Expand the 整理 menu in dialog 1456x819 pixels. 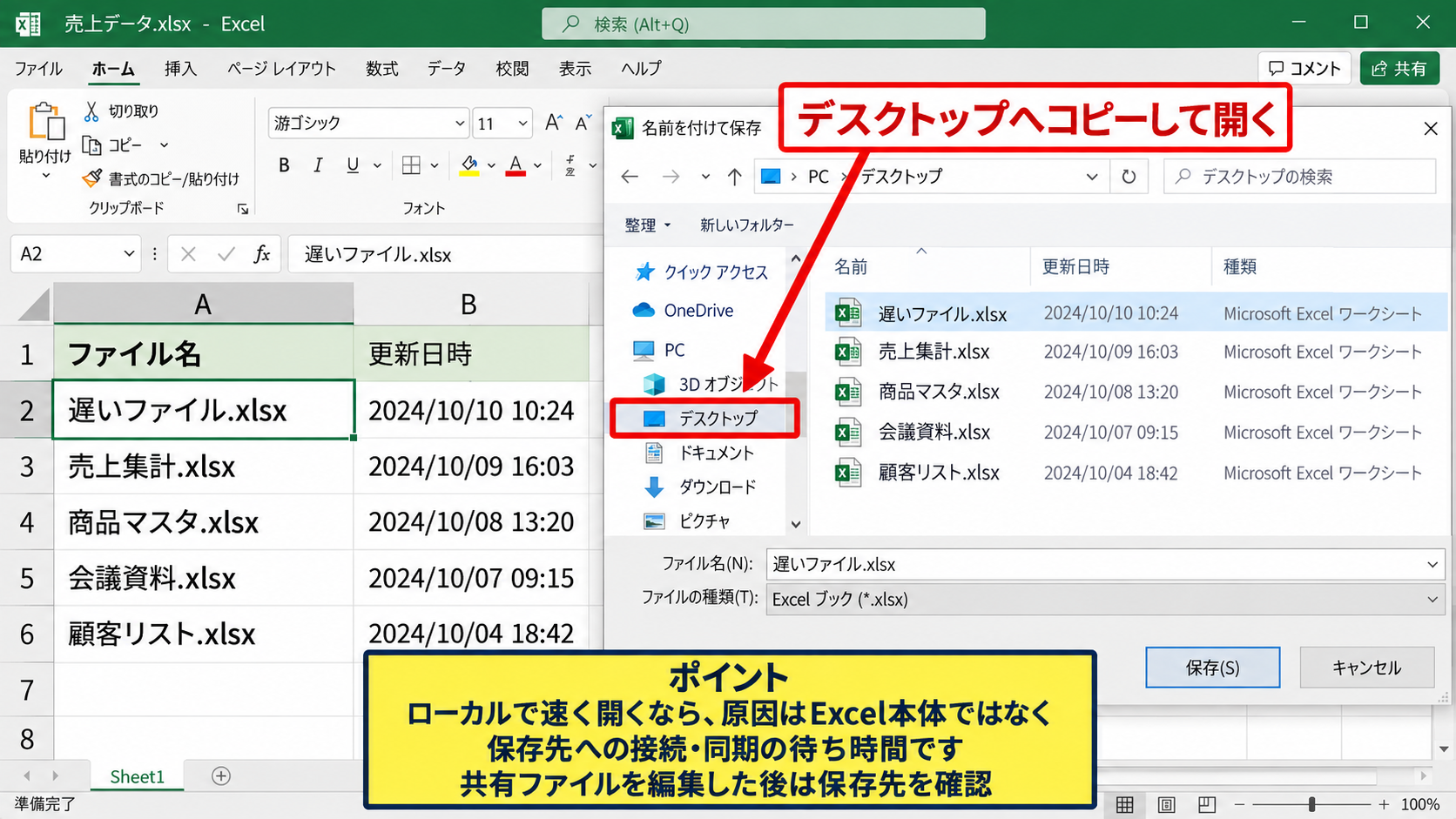click(648, 225)
